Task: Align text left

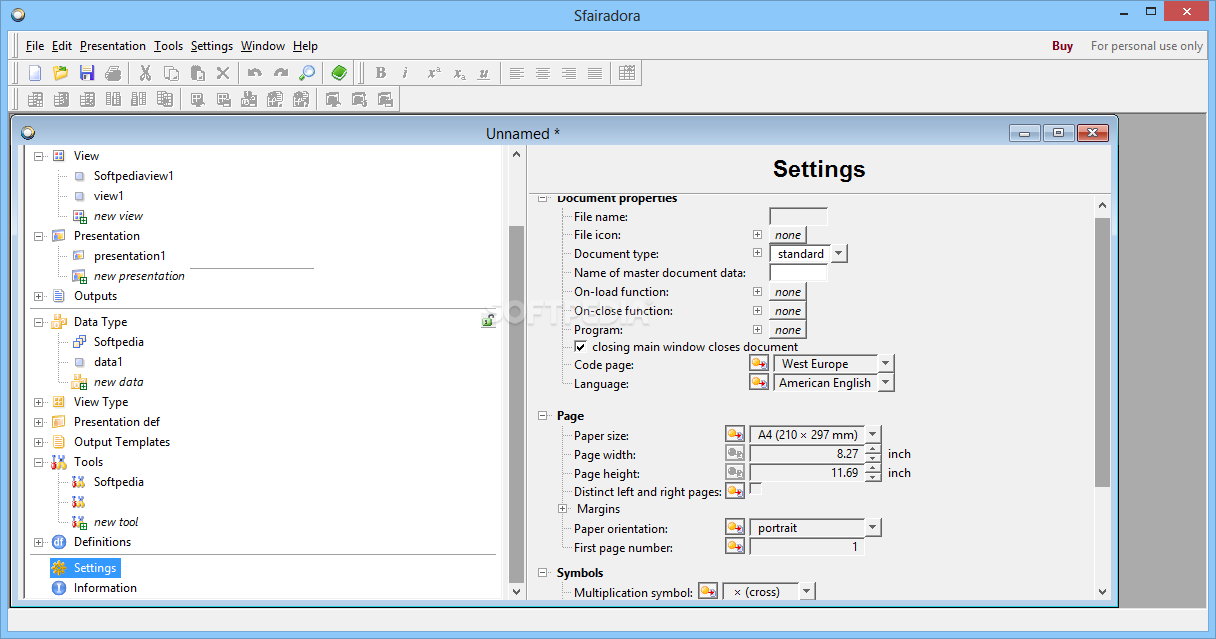Action: pyautogui.click(x=517, y=73)
